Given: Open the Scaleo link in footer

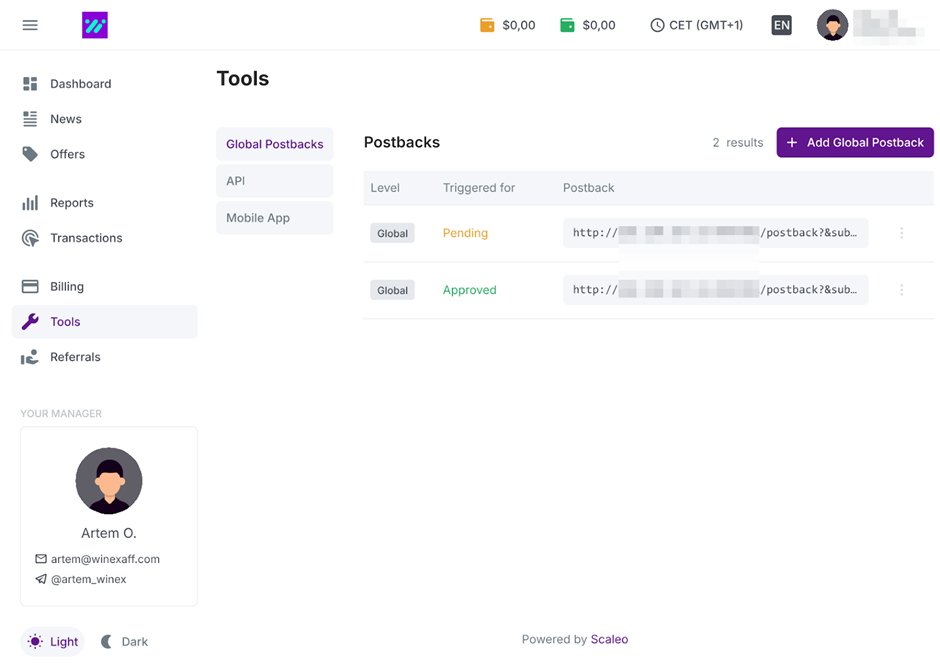Looking at the screenshot, I should point(609,639).
